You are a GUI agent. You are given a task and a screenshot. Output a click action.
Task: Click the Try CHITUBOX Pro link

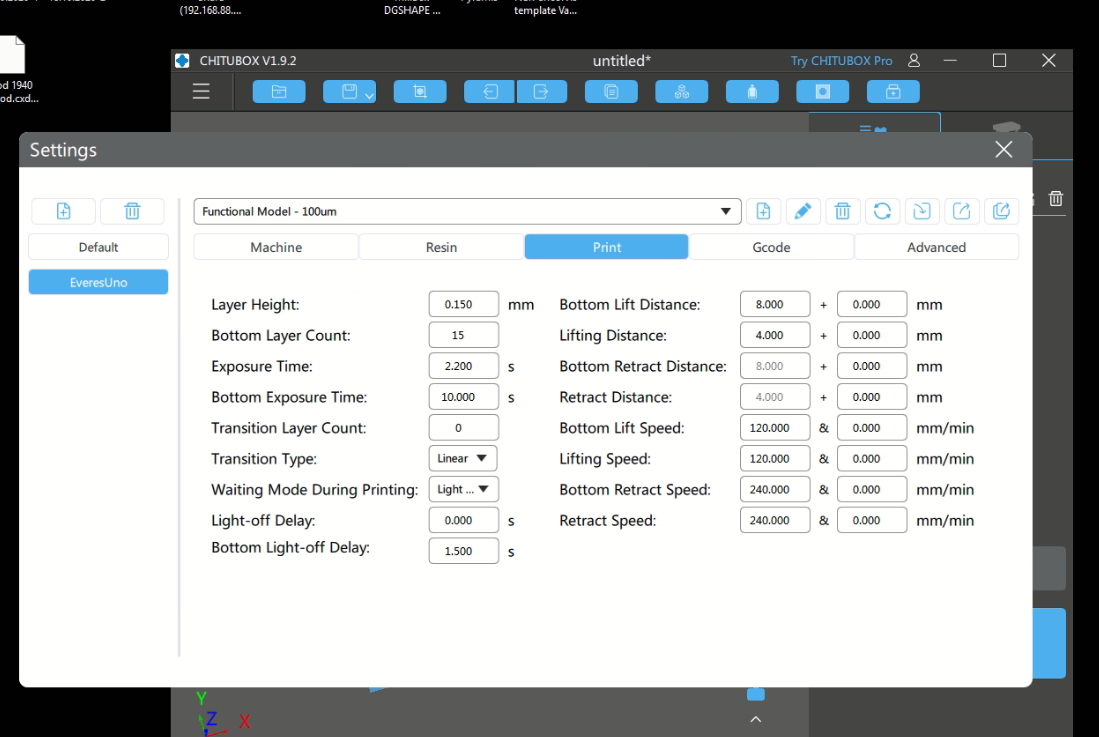[841, 61]
